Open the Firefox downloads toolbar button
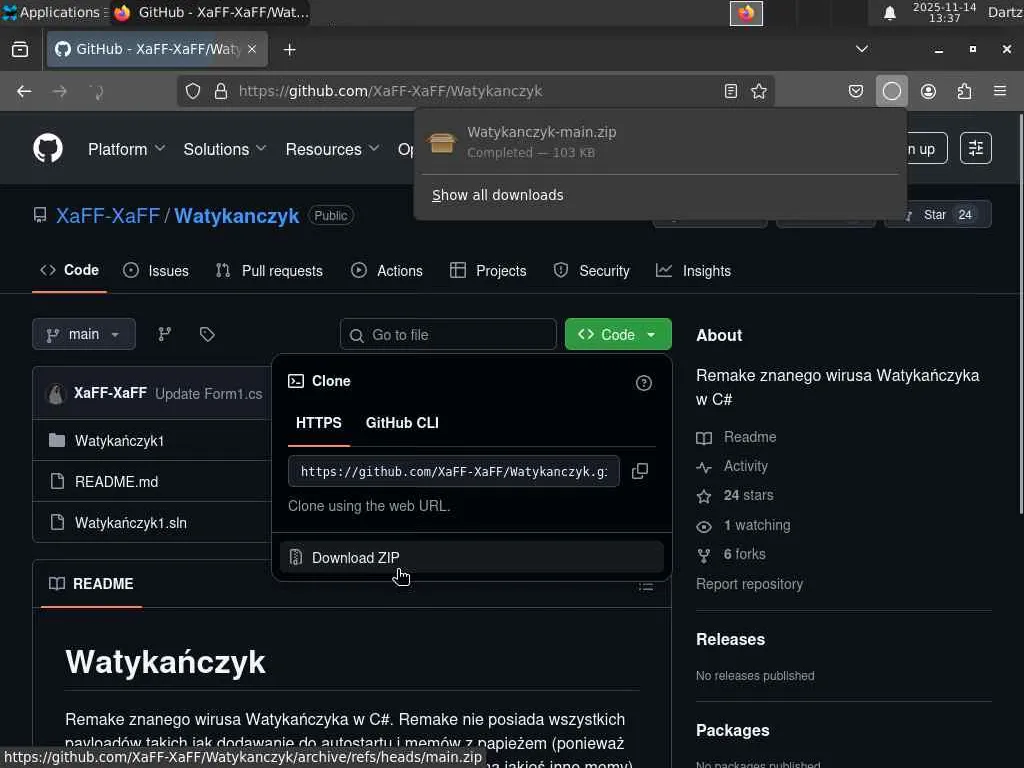 pos(891,91)
